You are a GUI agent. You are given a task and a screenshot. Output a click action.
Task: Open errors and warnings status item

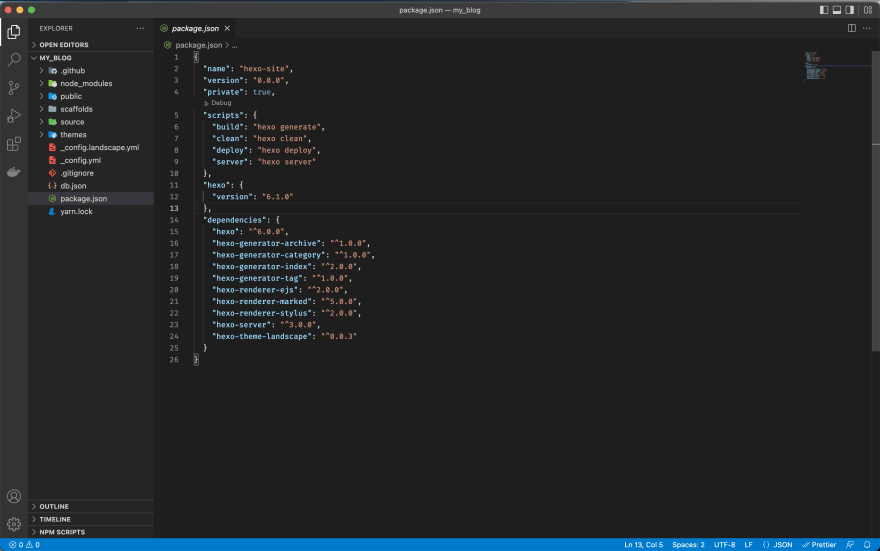pos(24,545)
